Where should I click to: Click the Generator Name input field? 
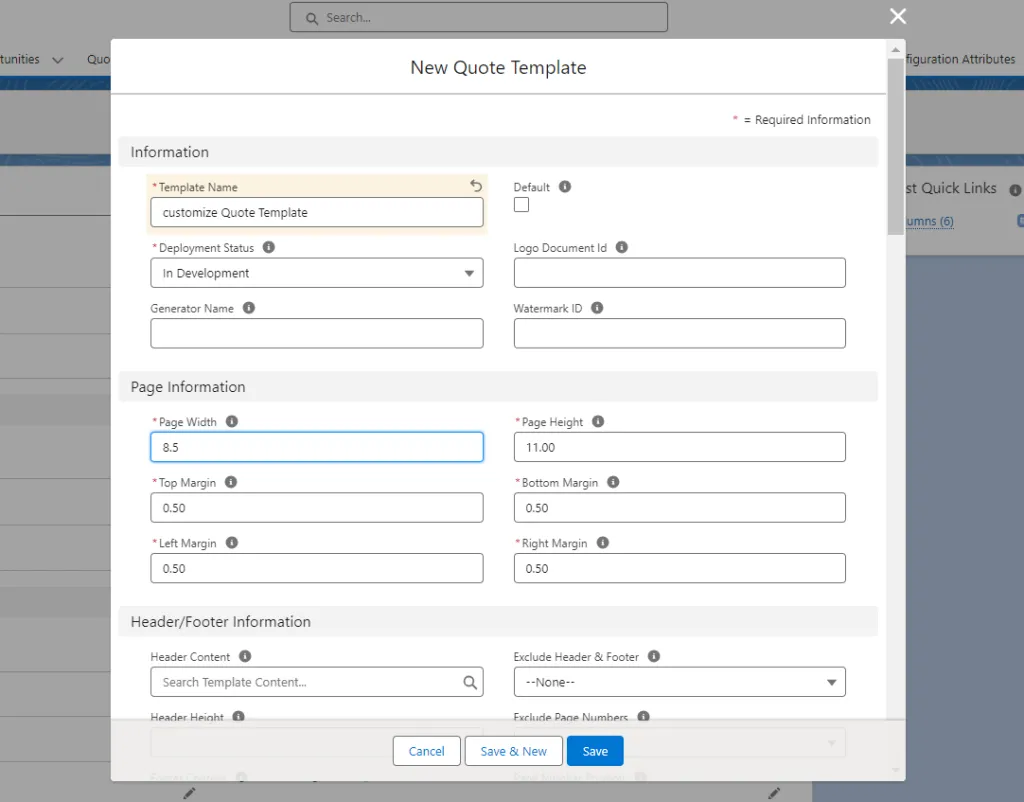317,333
